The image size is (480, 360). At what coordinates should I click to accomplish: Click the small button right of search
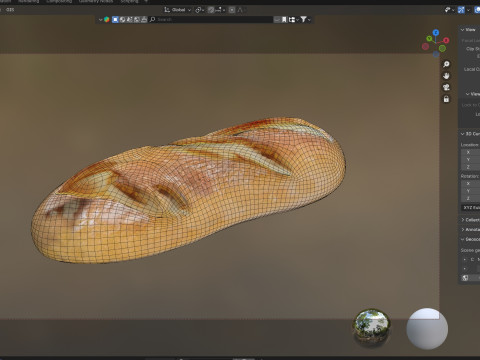[277, 20]
